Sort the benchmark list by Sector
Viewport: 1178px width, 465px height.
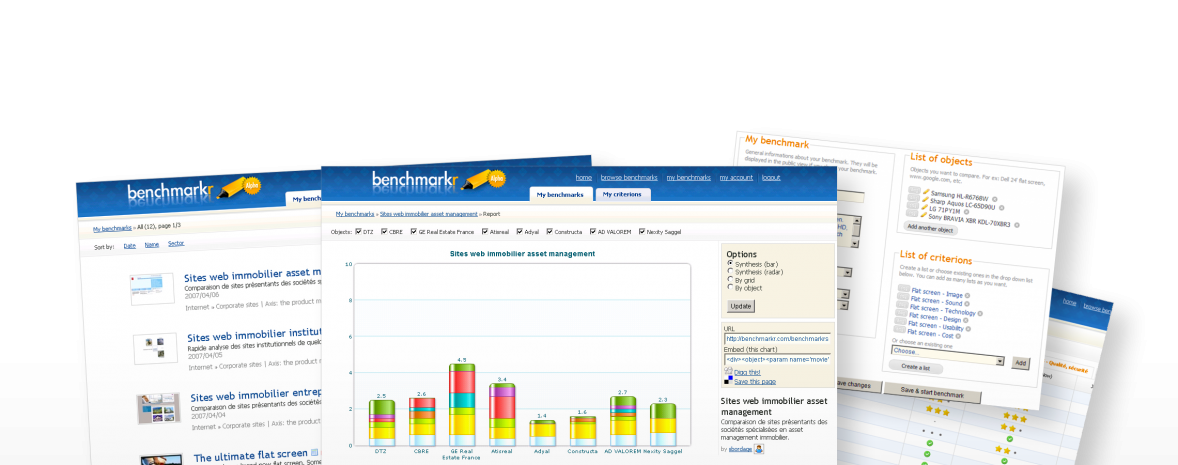pos(176,244)
